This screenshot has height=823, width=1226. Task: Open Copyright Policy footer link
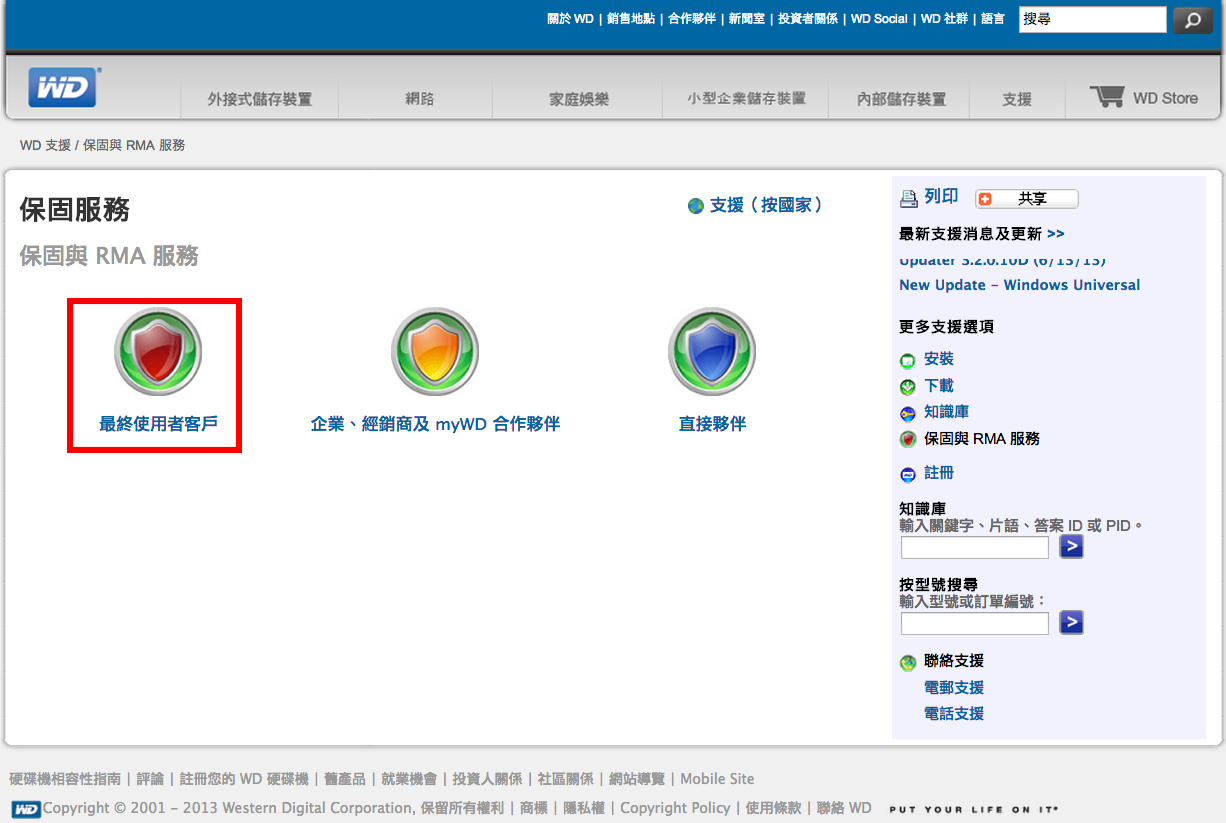coord(675,808)
